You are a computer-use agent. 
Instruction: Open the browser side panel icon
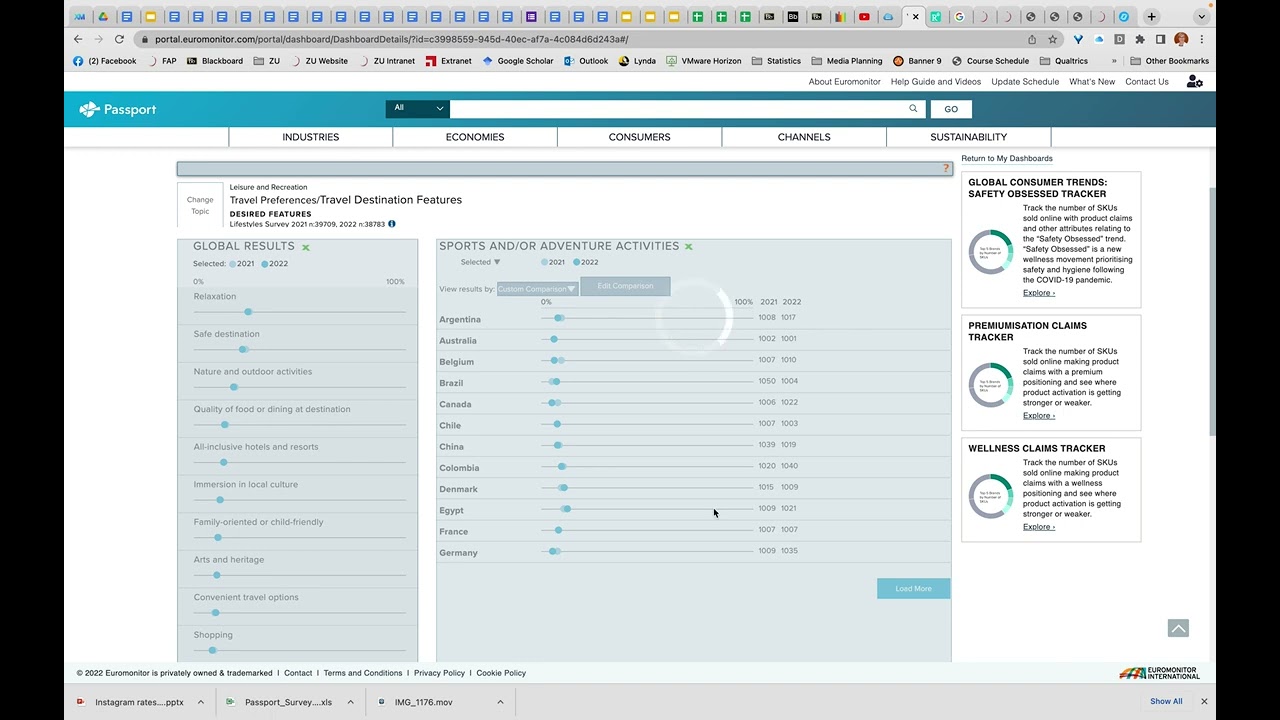tap(1161, 39)
